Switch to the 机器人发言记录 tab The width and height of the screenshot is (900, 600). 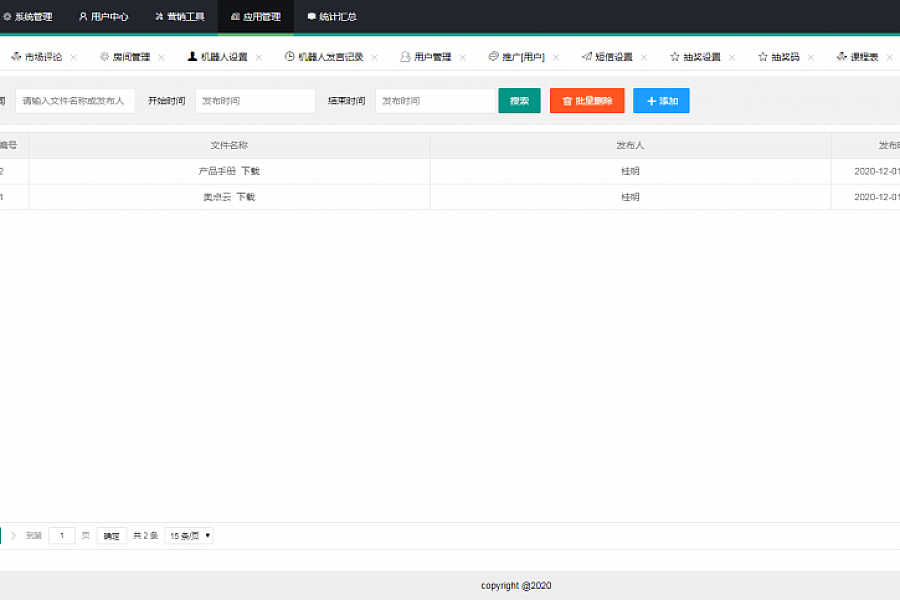331,57
